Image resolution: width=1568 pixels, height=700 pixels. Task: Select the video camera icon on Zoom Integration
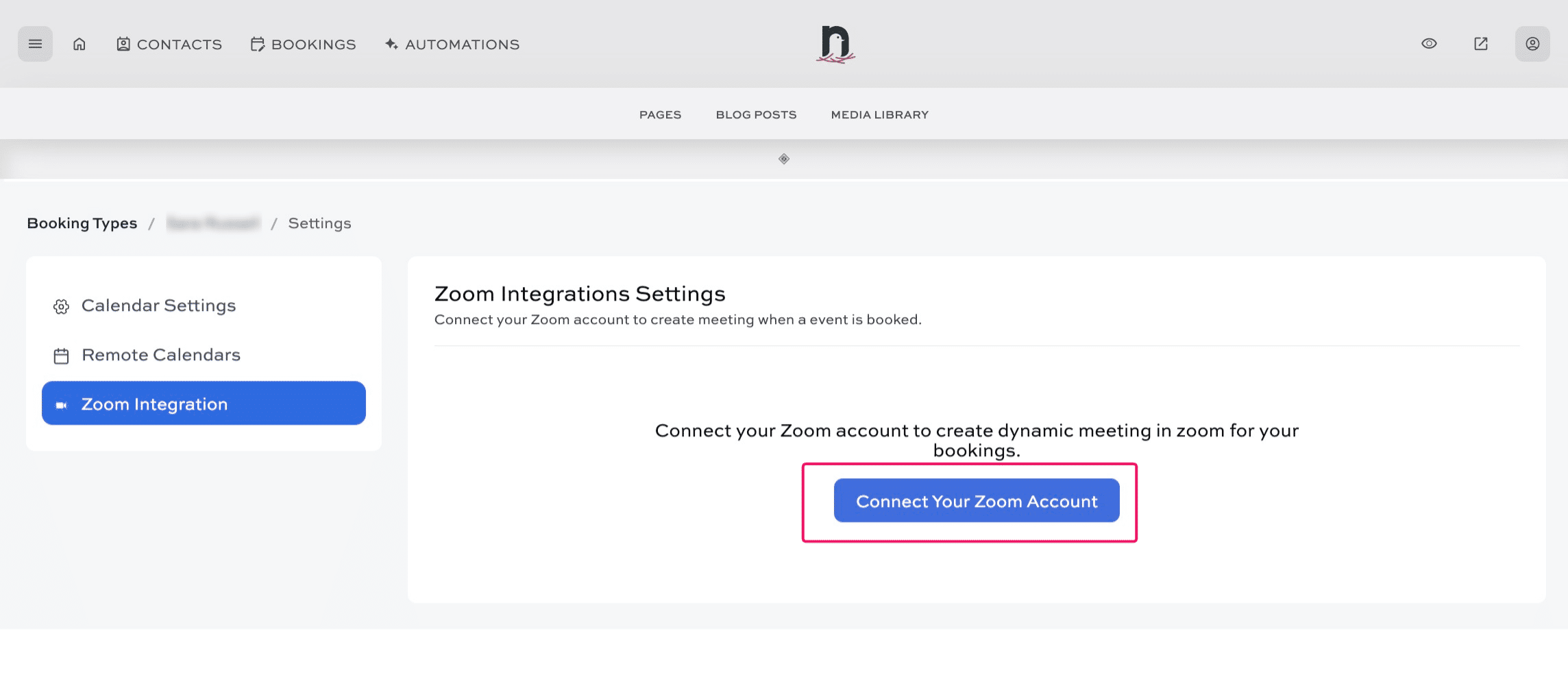(62, 404)
